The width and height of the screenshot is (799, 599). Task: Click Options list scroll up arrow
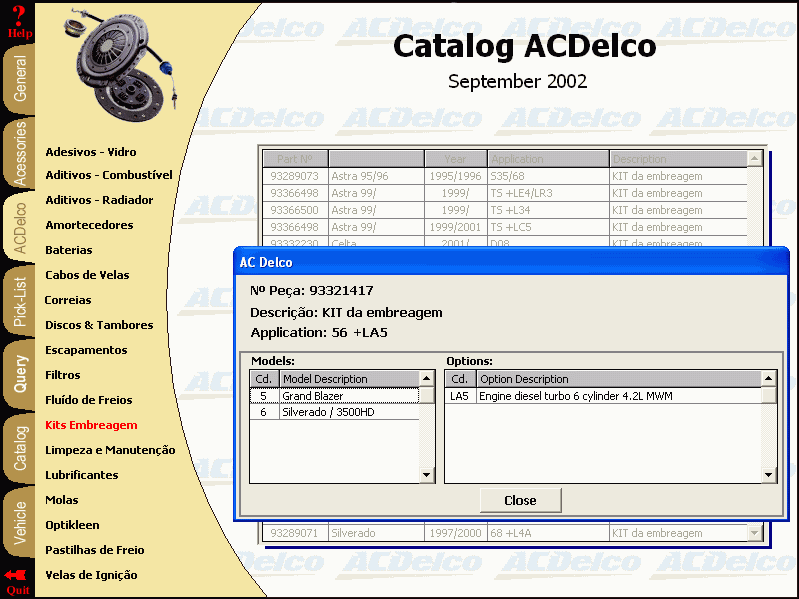click(x=768, y=378)
